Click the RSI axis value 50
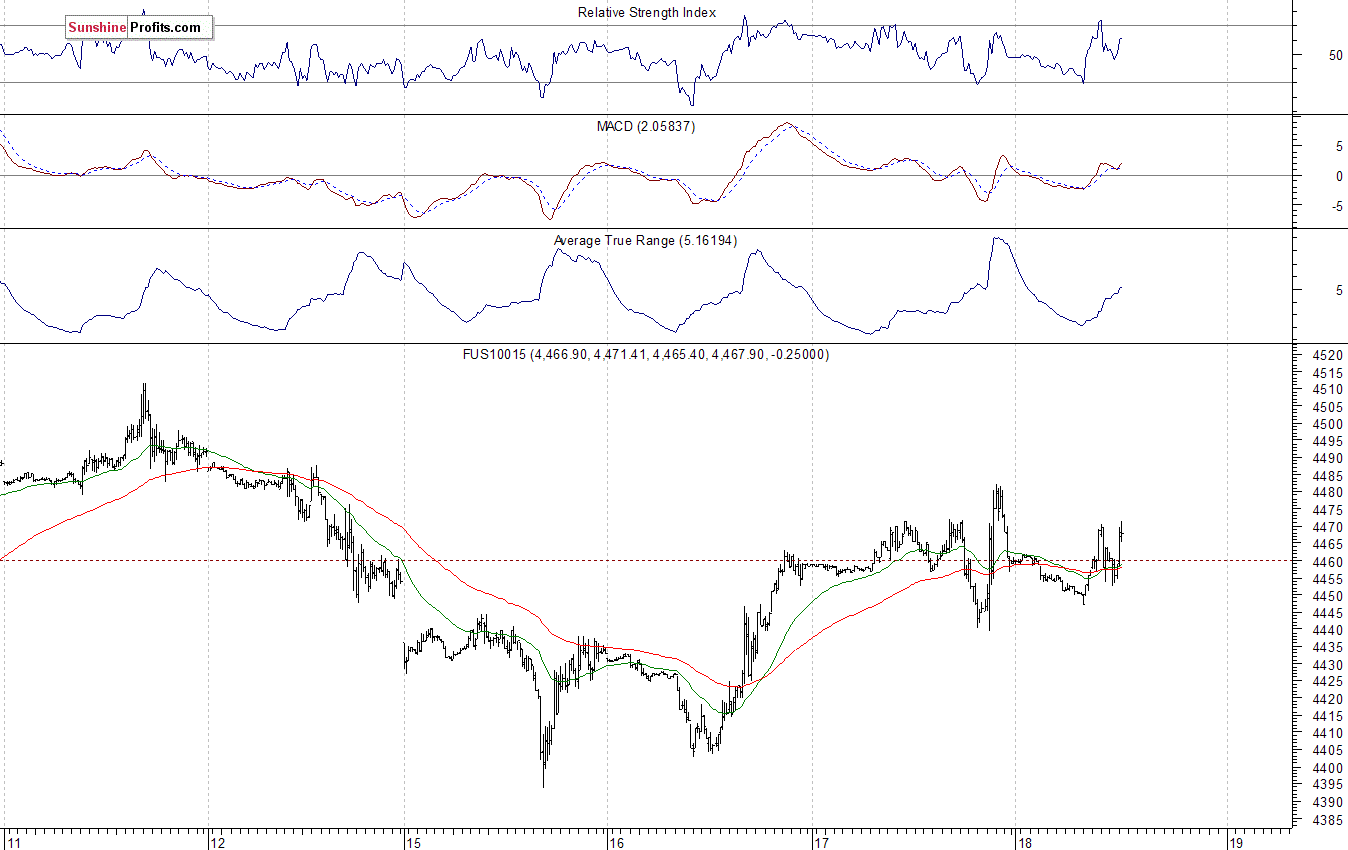The image size is (1348, 850). 1336,56
